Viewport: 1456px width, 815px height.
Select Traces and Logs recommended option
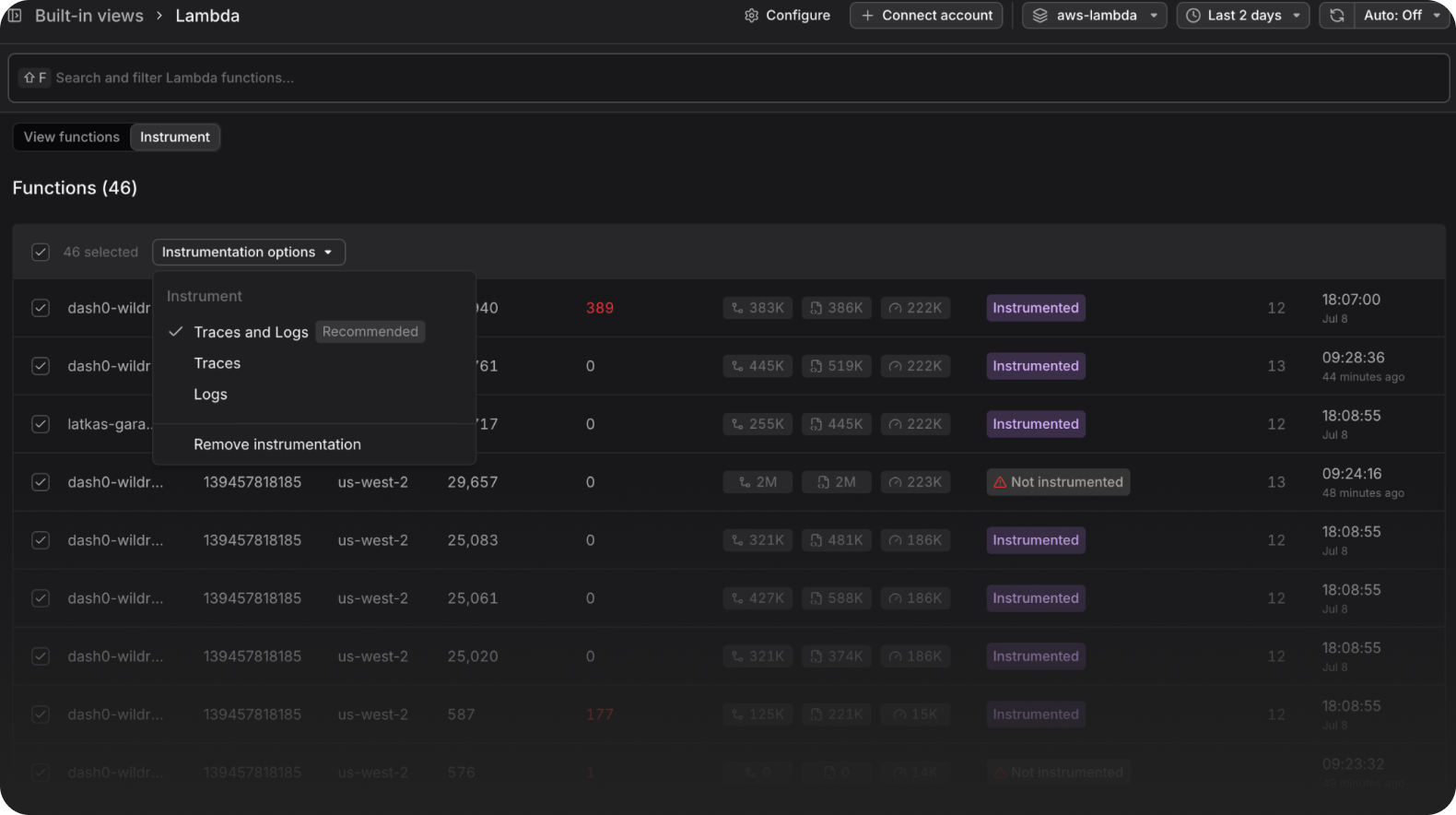(314, 332)
